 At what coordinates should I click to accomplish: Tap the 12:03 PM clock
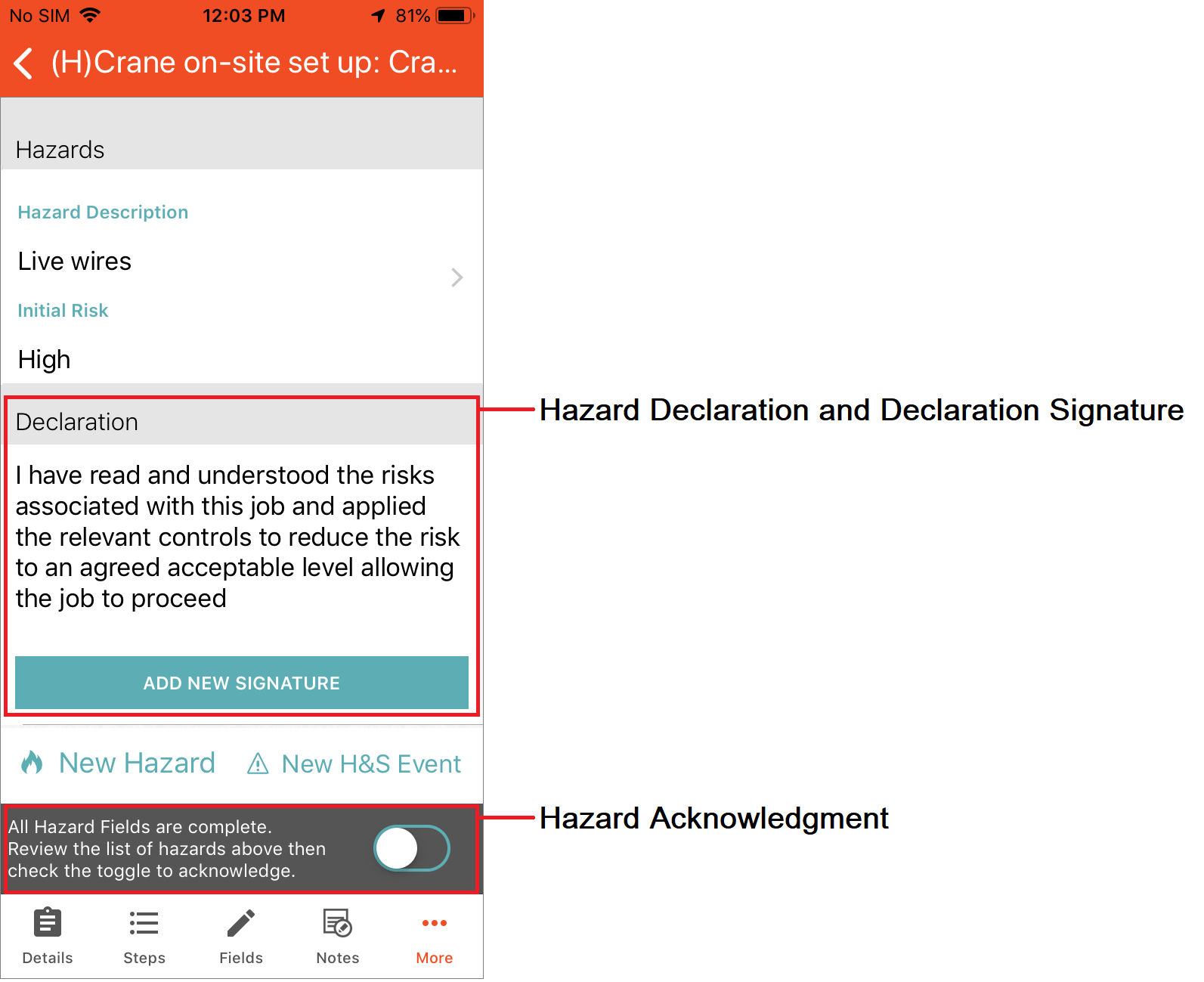[243, 15]
